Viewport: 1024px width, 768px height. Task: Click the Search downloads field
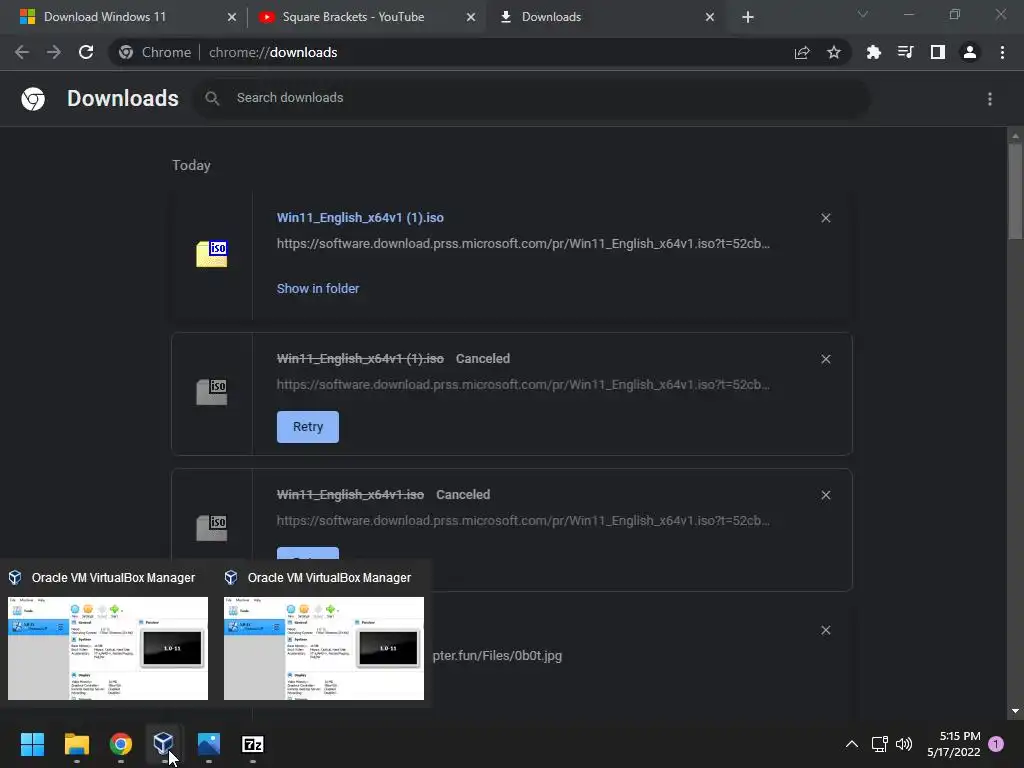[531, 98]
